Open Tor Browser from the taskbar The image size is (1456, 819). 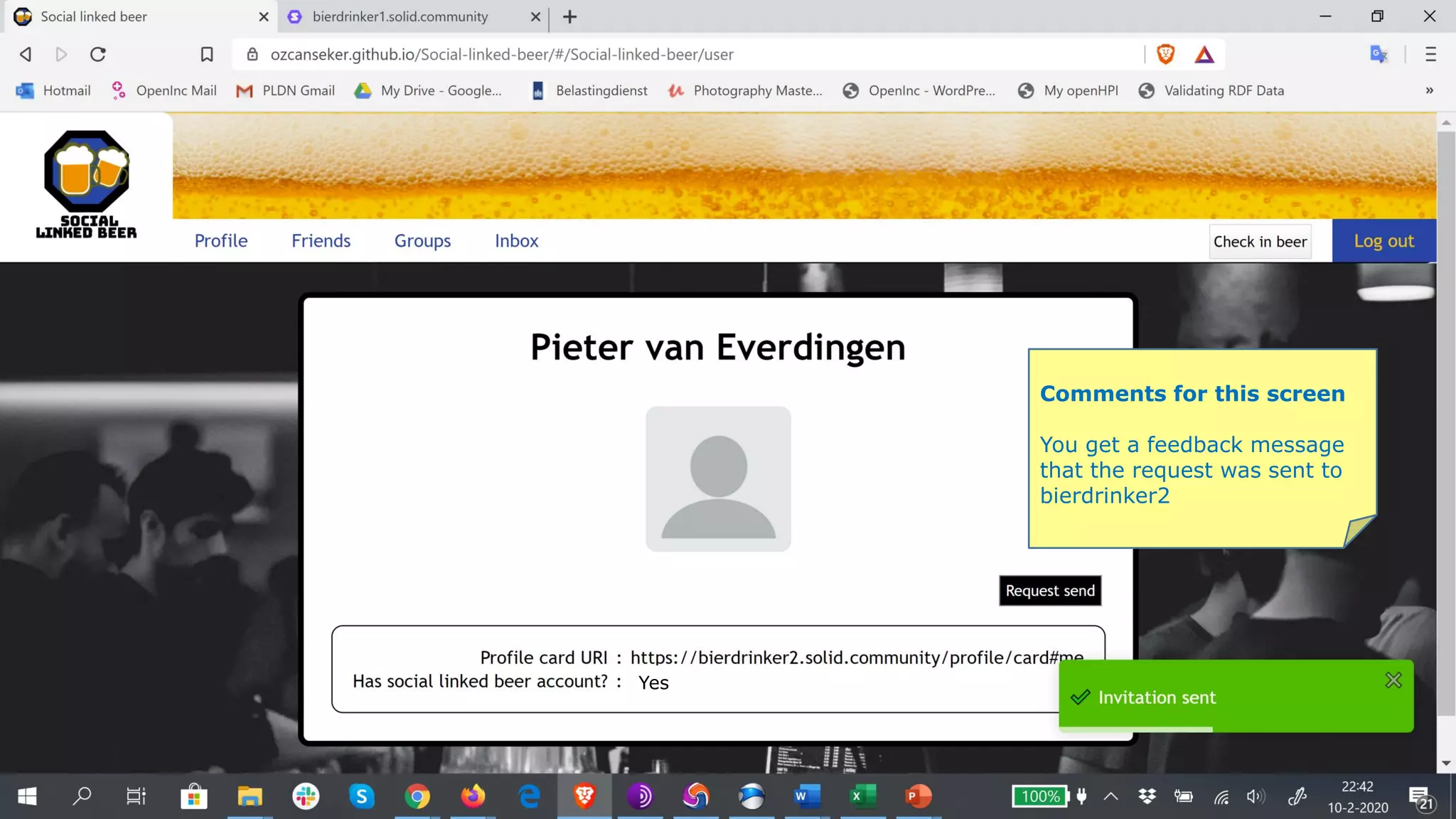point(640,796)
